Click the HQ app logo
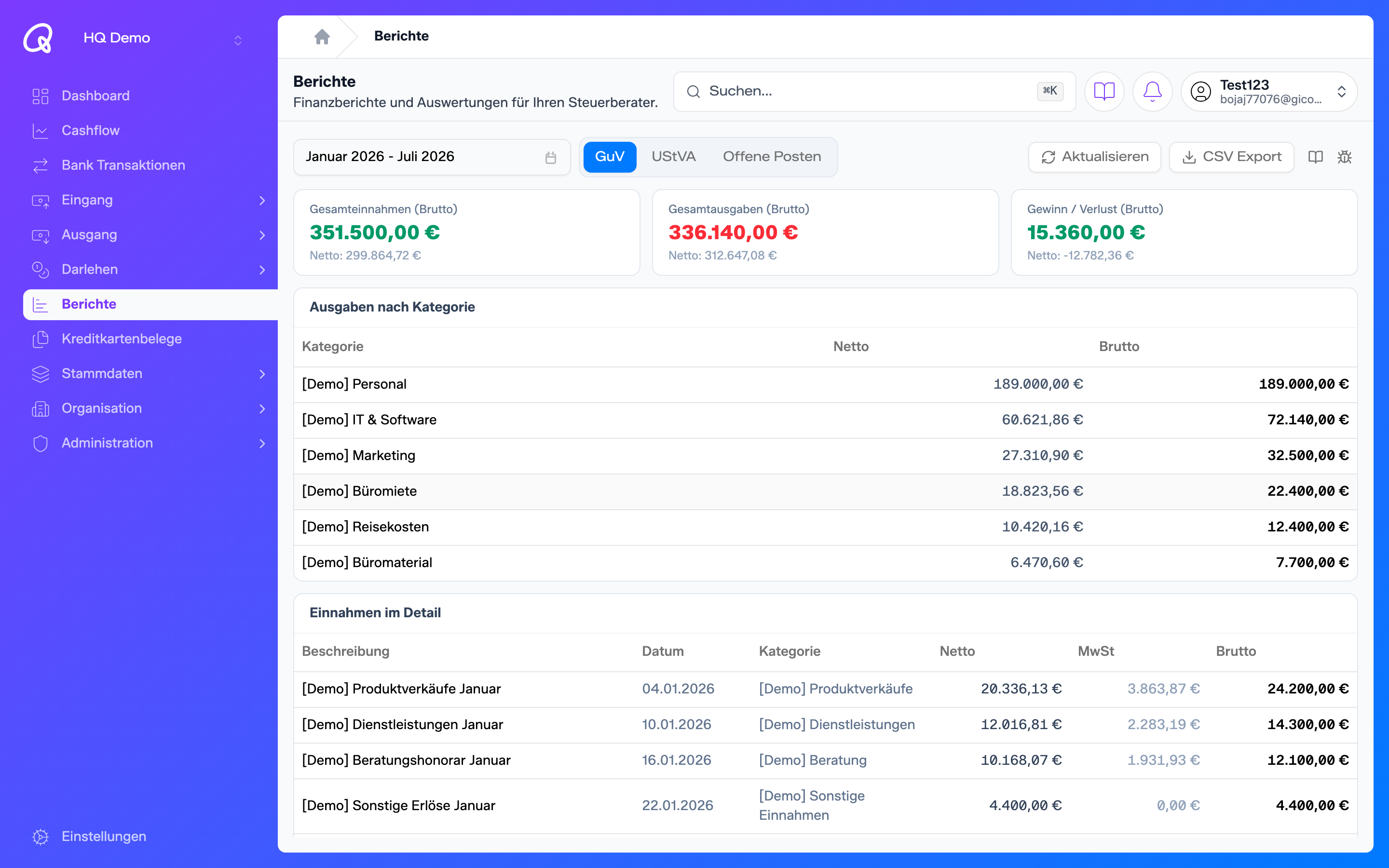The image size is (1389, 868). pyautogui.click(x=38, y=38)
